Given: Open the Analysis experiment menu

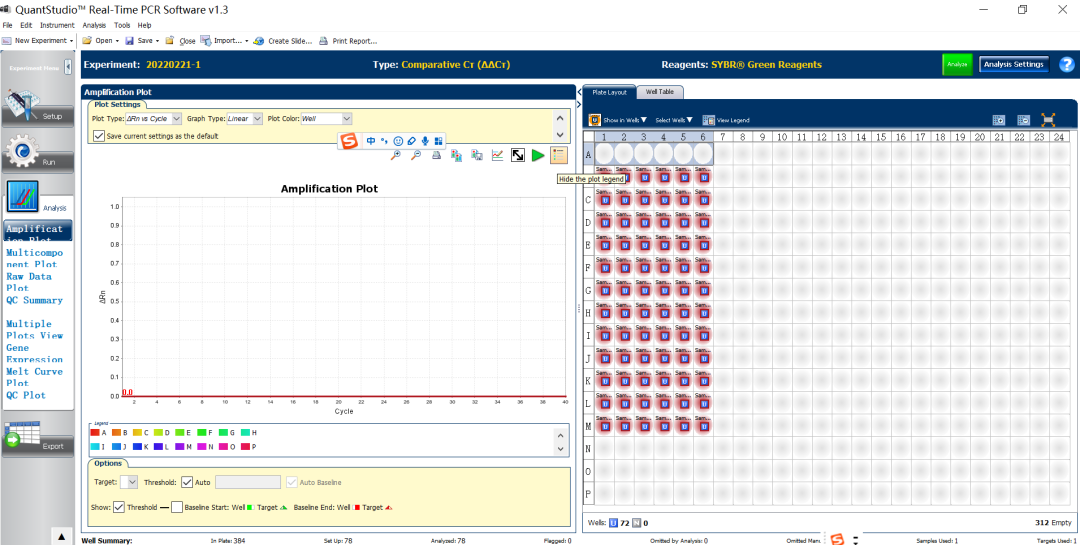Looking at the screenshot, I should point(36,198).
